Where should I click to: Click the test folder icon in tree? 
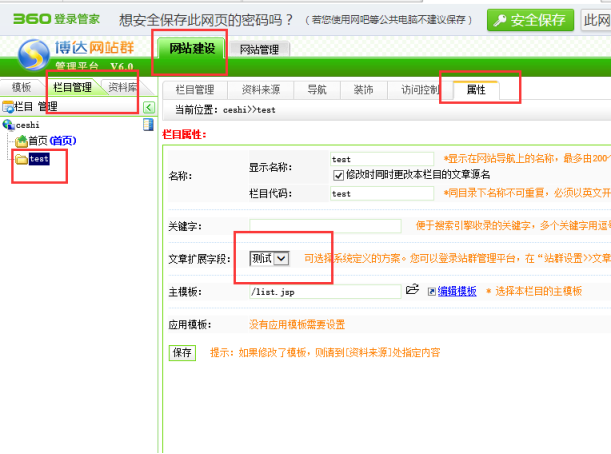click(x=21, y=158)
